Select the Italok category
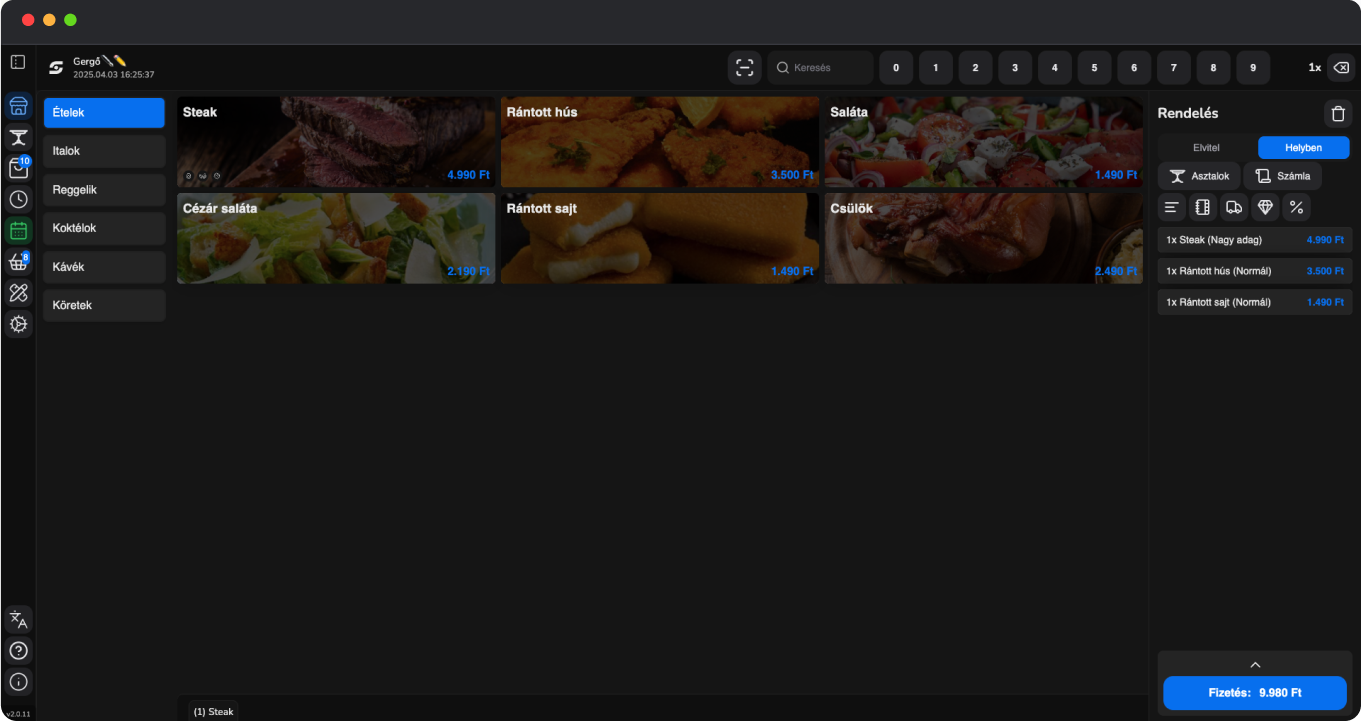The image size is (1361, 721). (104, 151)
